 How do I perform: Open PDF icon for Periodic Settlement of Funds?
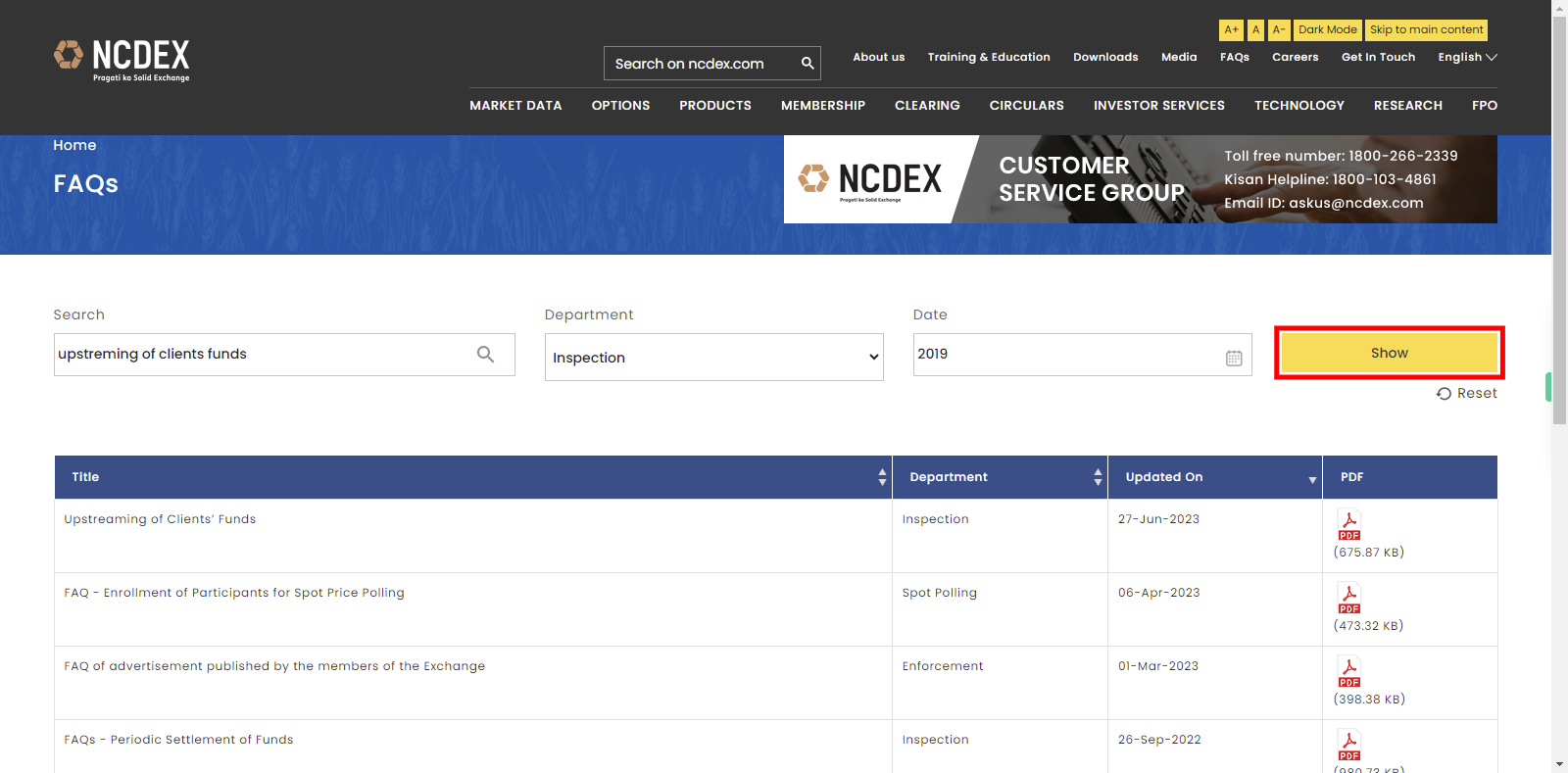[1349, 746]
